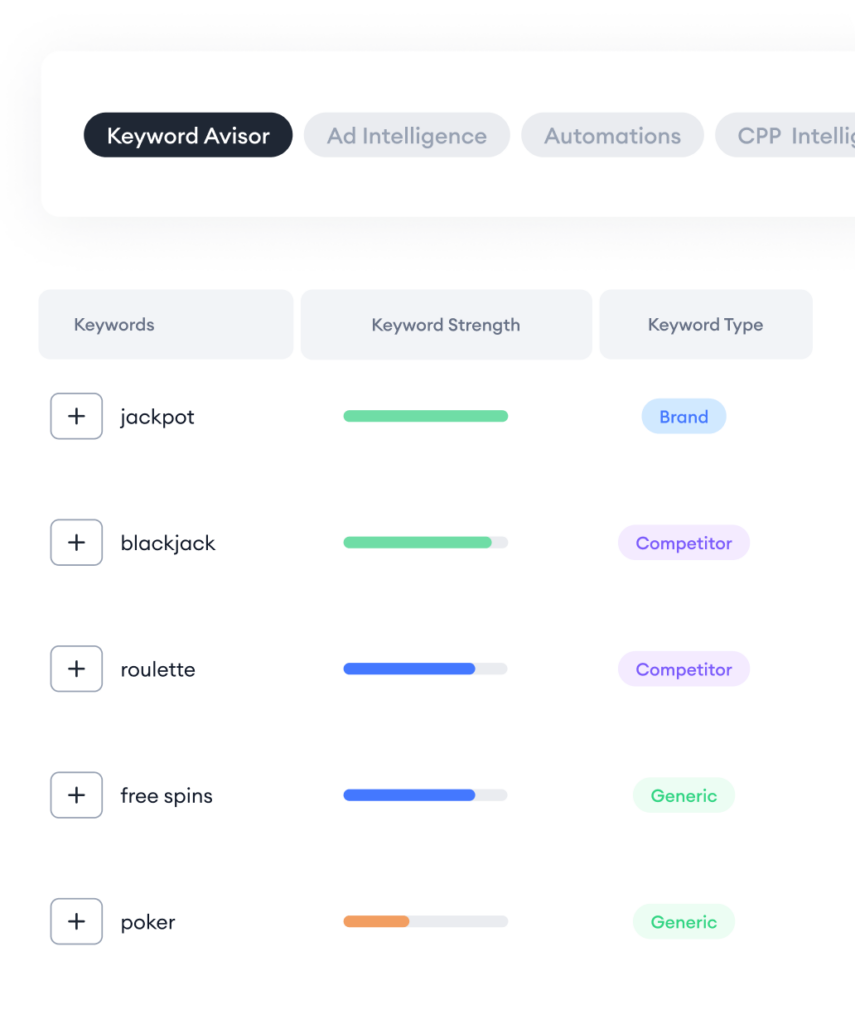Select the Keyword Avisor tab
The width and height of the screenshot is (855, 1024).
(x=188, y=135)
